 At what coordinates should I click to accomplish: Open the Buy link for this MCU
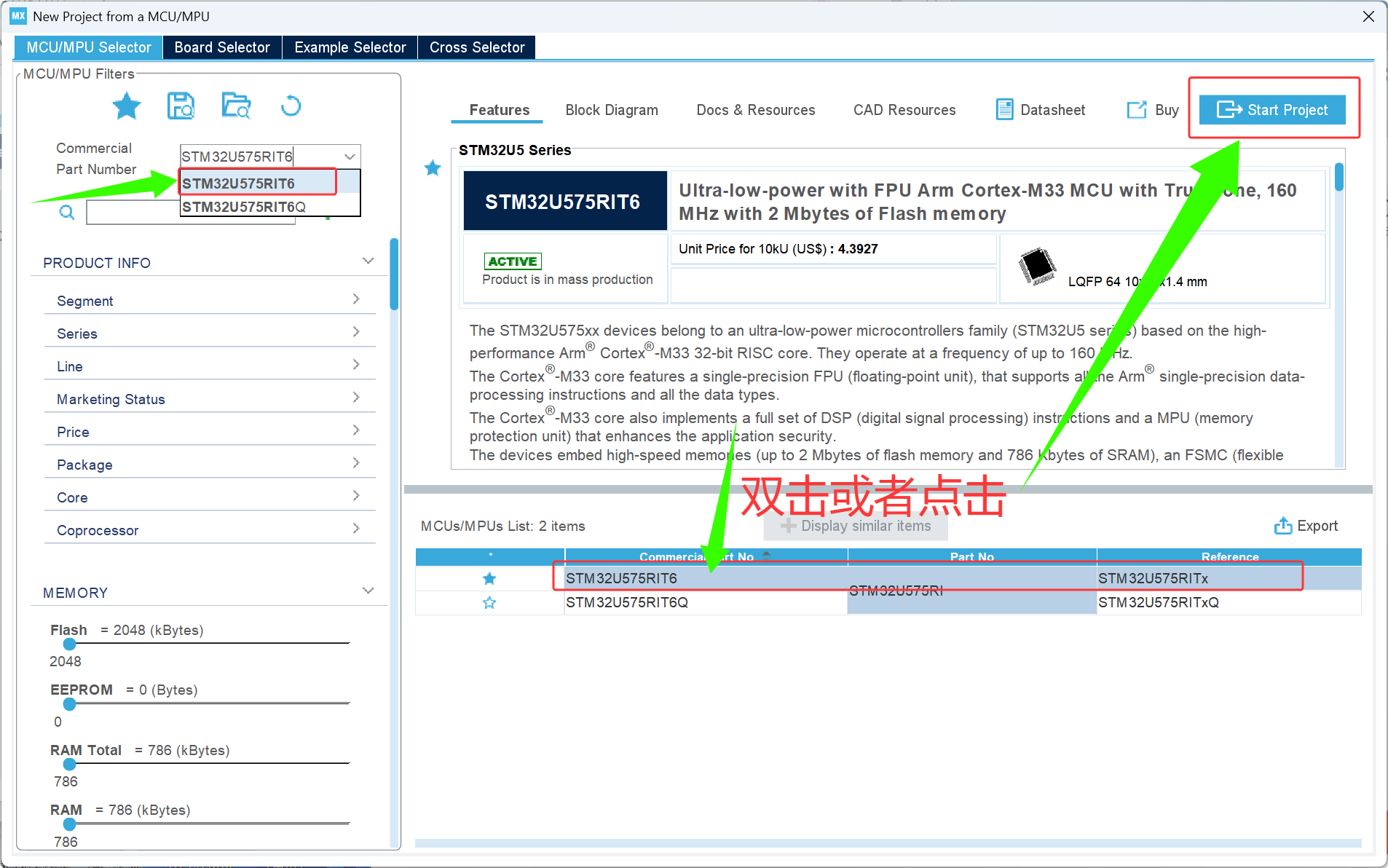(1153, 110)
